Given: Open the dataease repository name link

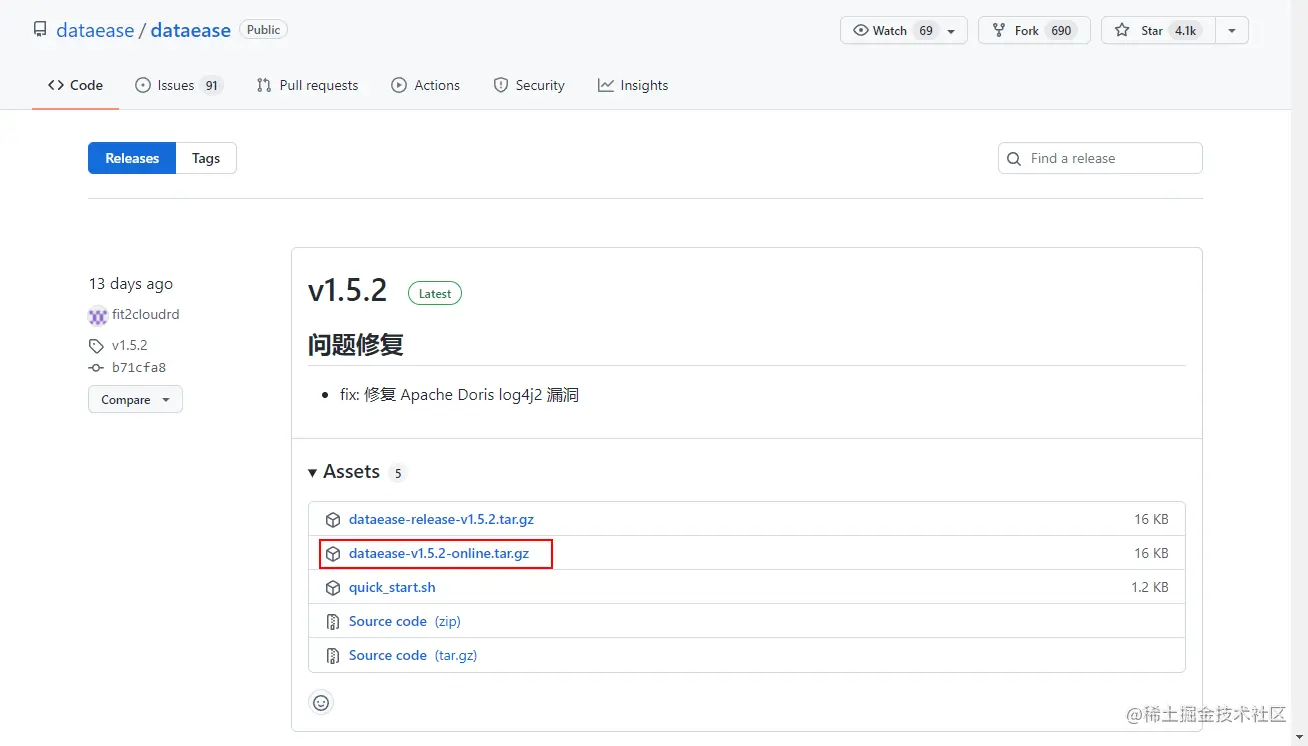Looking at the screenshot, I should (191, 30).
